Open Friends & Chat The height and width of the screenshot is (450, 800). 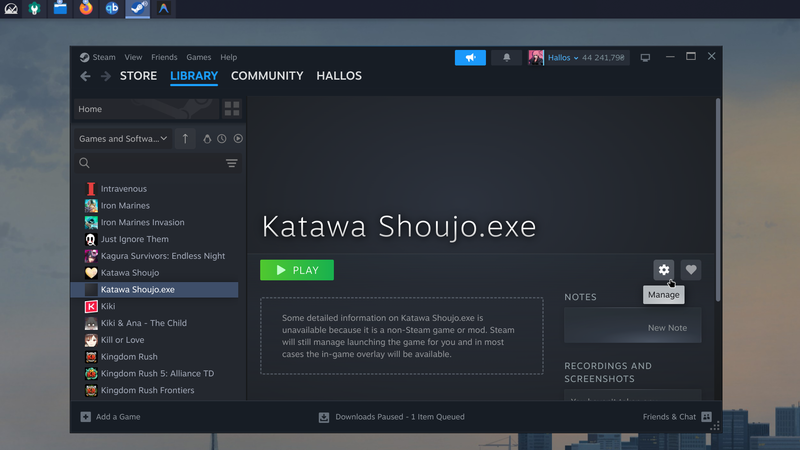tap(669, 417)
